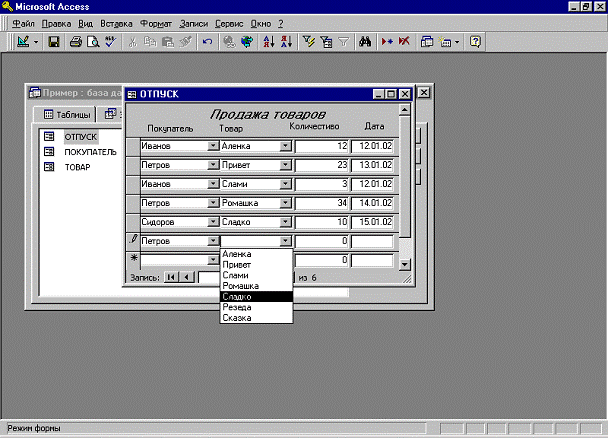Open the Help icon in the toolbar

[475, 42]
